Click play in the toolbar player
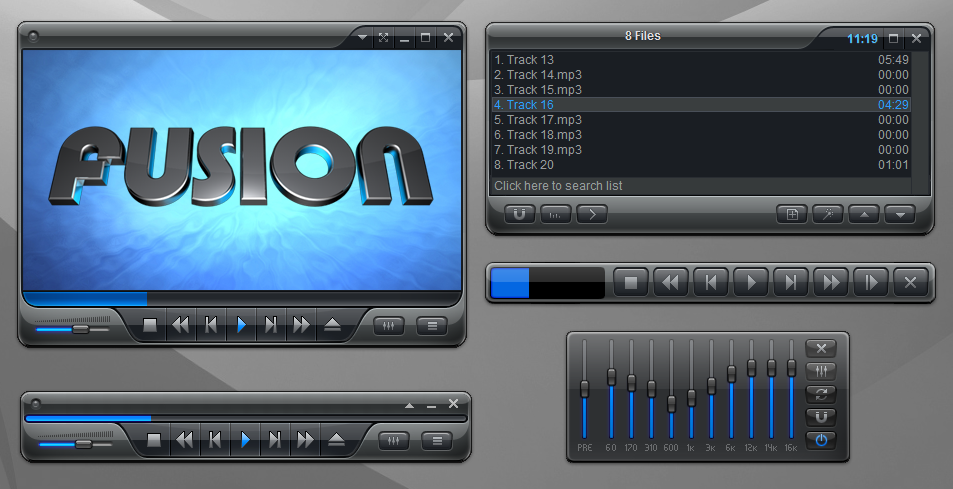The width and height of the screenshot is (953, 489). (751, 282)
